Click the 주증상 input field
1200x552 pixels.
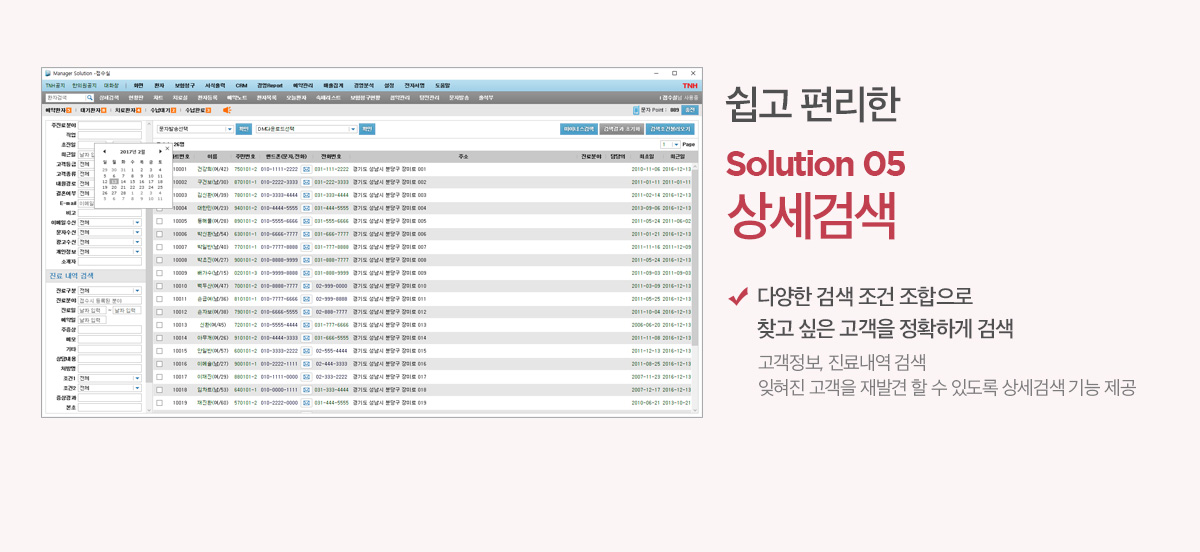(110, 330)
